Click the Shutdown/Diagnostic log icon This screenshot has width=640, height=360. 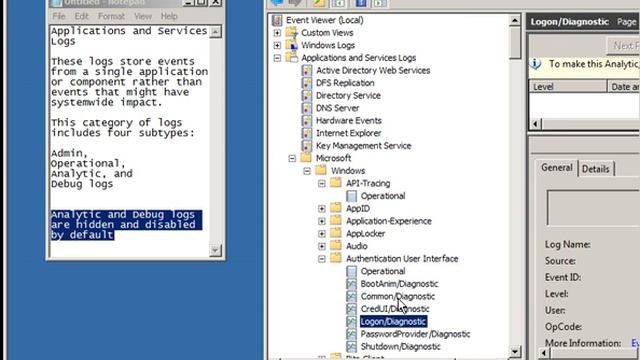351,347
